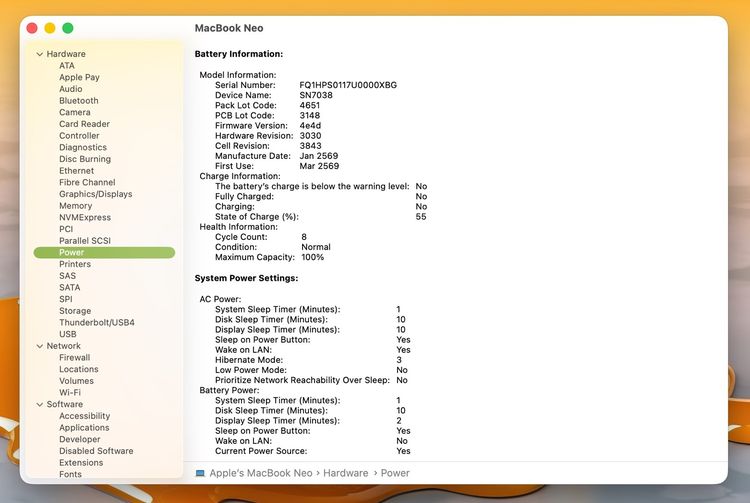Select PCI in the sidebar

(66, 229)
